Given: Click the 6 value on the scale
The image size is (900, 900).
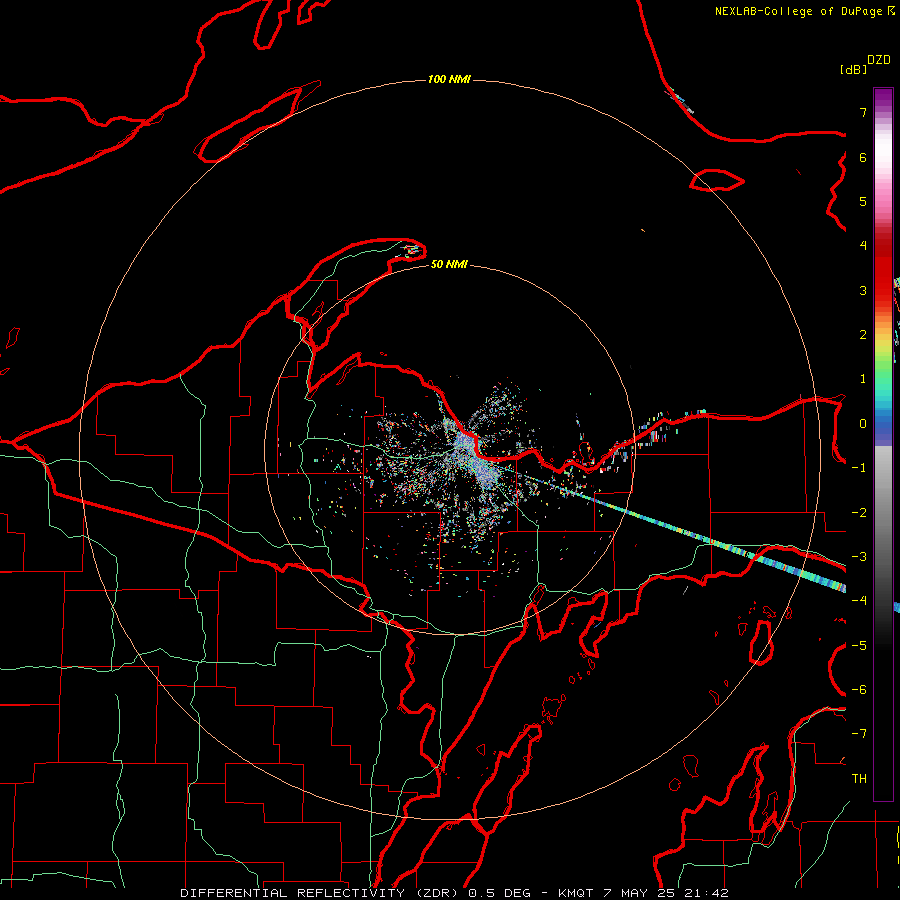Looking at the screenshot, I should click(x=863, y=157).
